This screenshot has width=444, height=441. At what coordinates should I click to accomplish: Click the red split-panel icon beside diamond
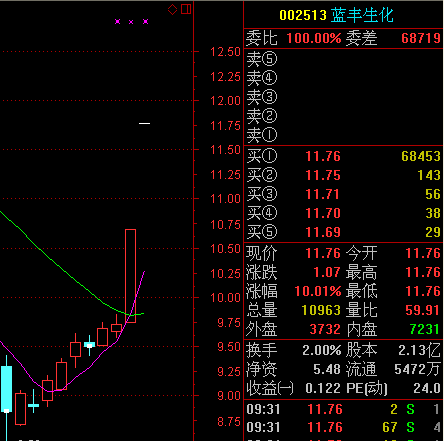coord(186,9)
